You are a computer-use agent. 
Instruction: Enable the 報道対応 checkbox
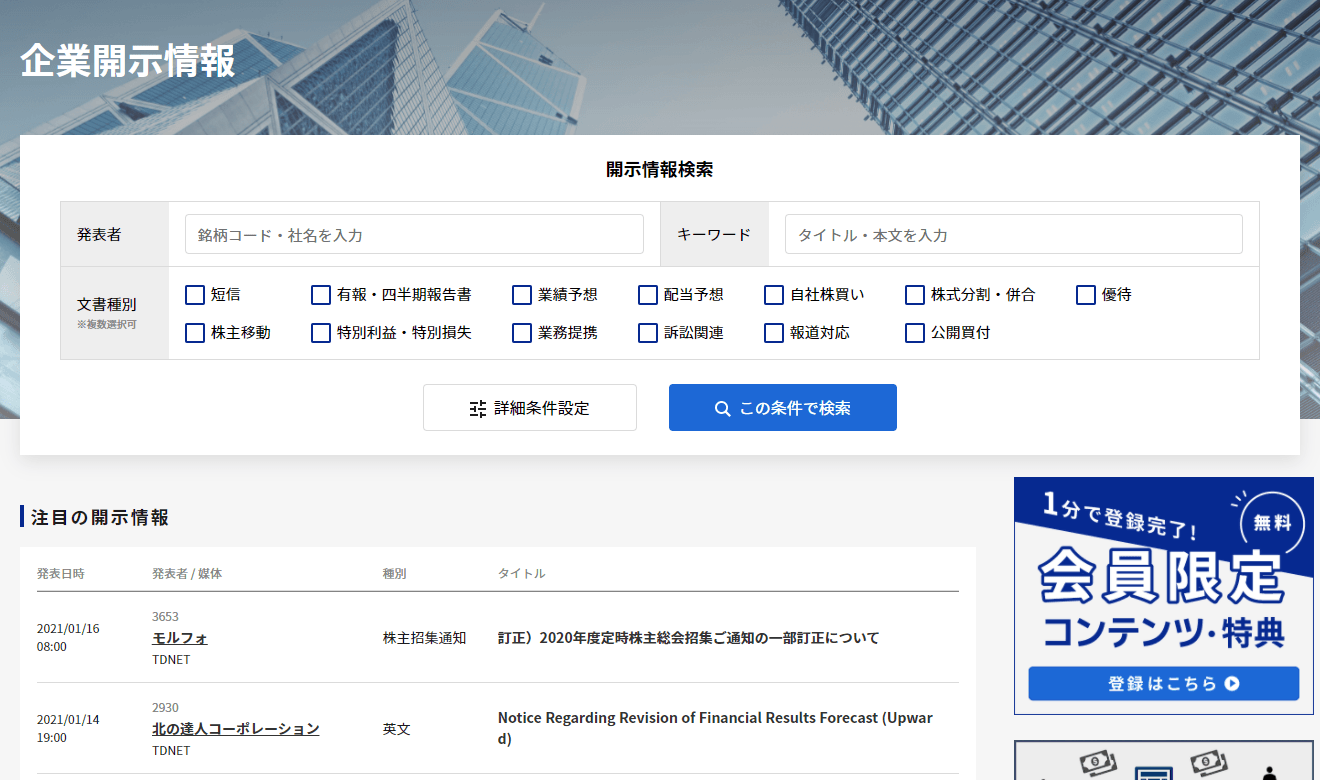774,333
